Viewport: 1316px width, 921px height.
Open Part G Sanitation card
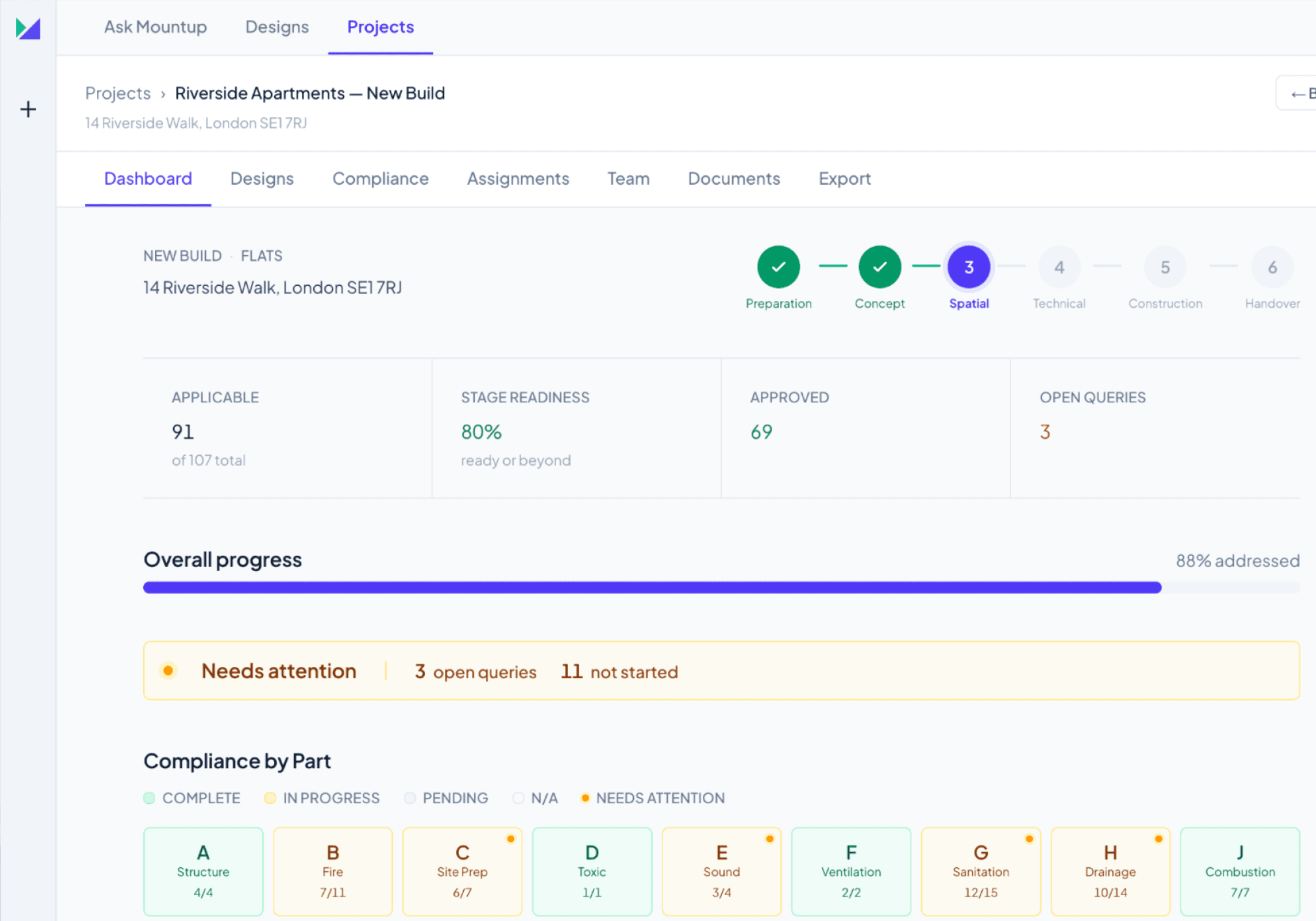pos(981,871)
